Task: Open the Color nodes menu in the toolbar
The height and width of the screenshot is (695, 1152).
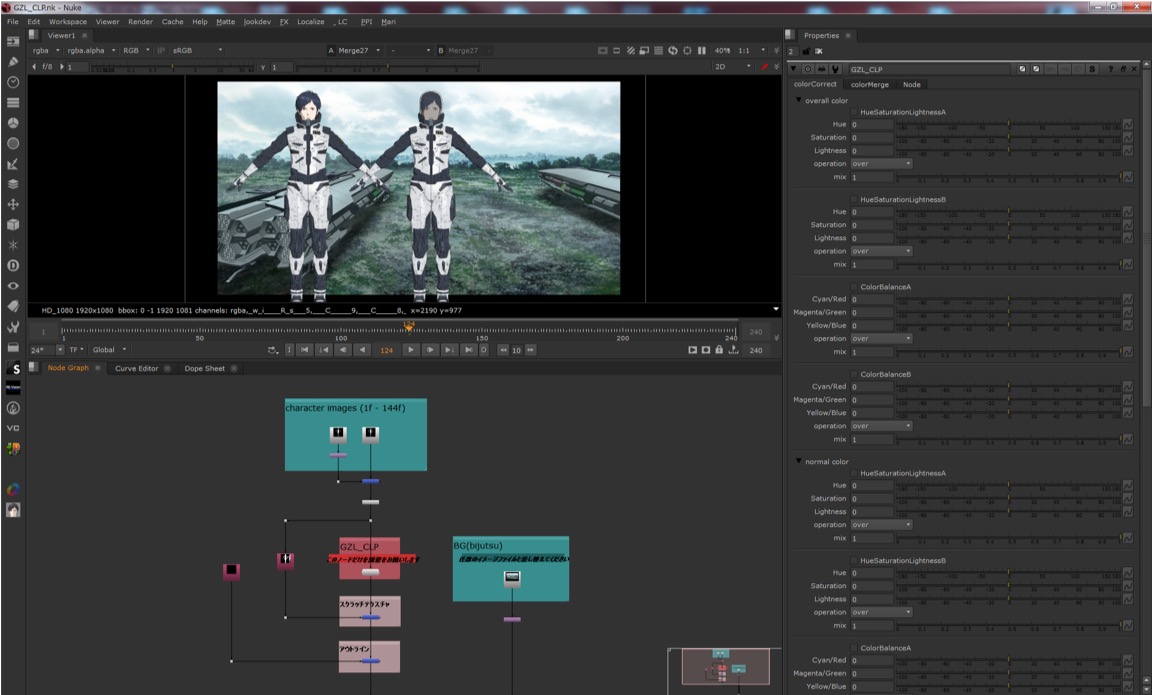Action: 12,123
